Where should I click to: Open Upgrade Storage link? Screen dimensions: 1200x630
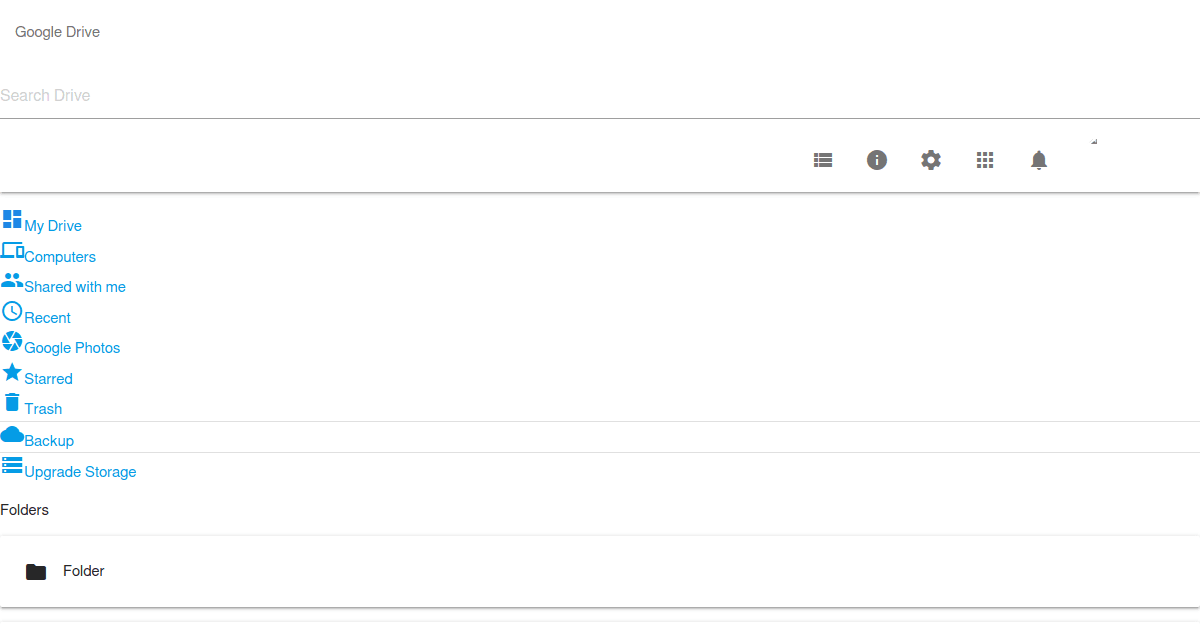(80, 471)
